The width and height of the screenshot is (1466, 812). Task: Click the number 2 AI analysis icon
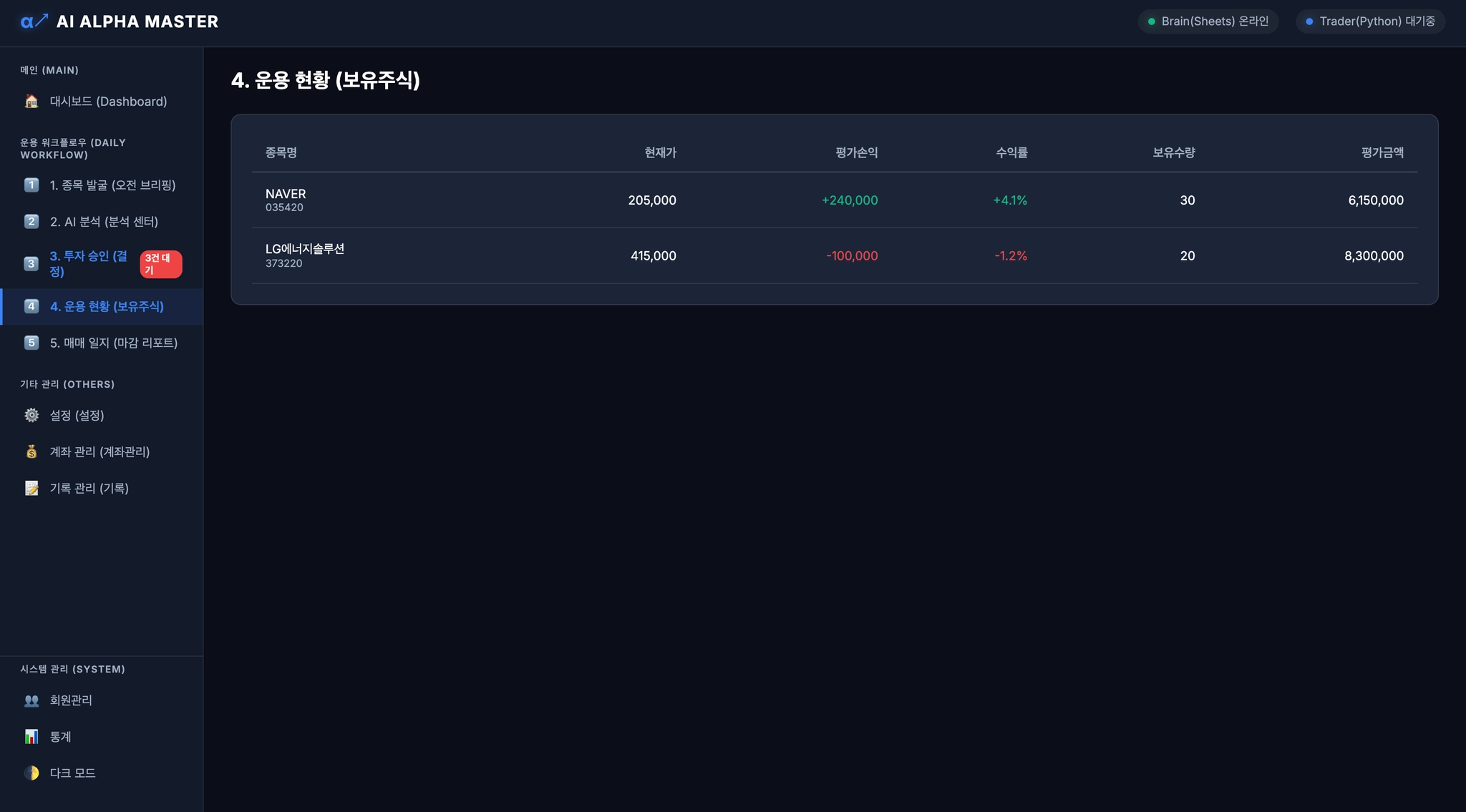click(x=31, y=222)
